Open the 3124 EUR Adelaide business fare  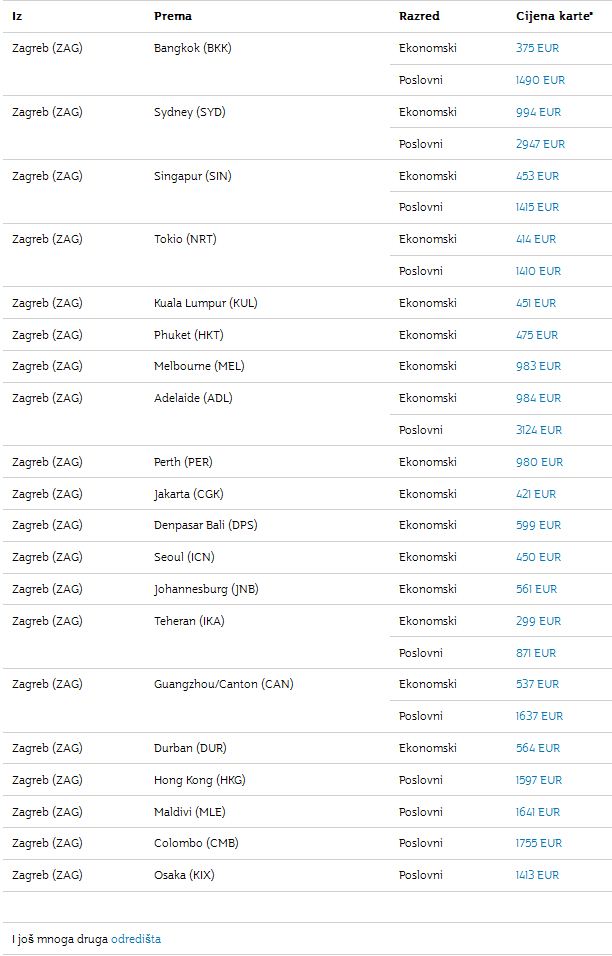pos(539,430)
